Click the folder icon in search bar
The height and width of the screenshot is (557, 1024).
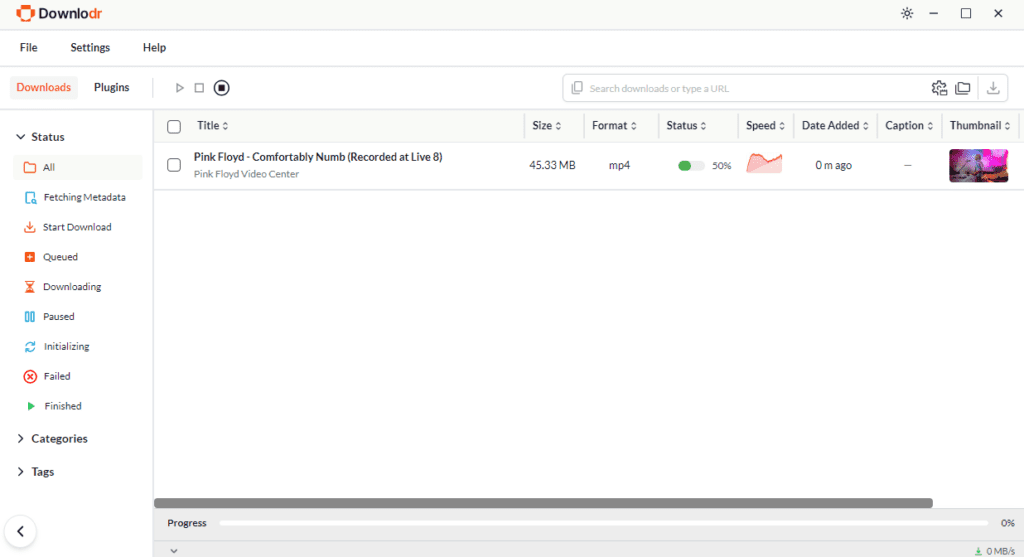coord(963,88)
